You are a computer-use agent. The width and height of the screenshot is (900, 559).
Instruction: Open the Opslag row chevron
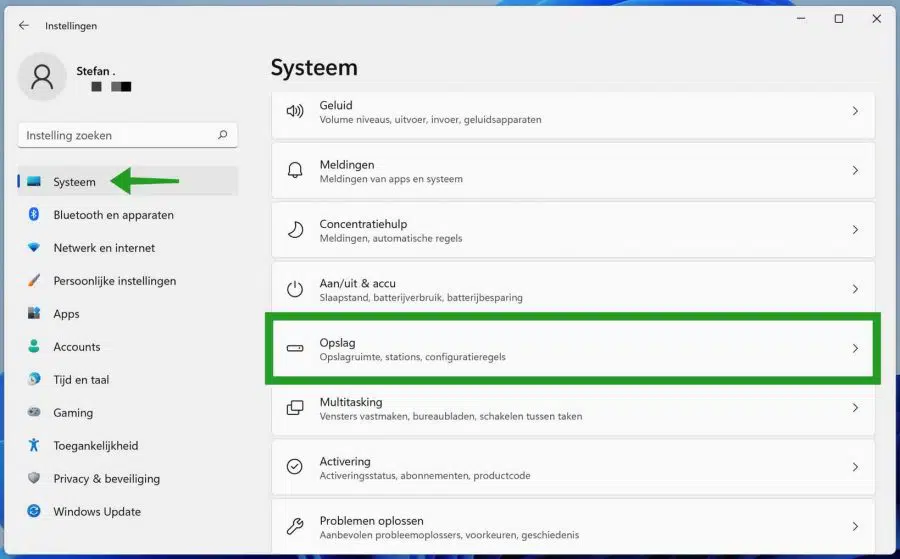(x=855, y=348)
